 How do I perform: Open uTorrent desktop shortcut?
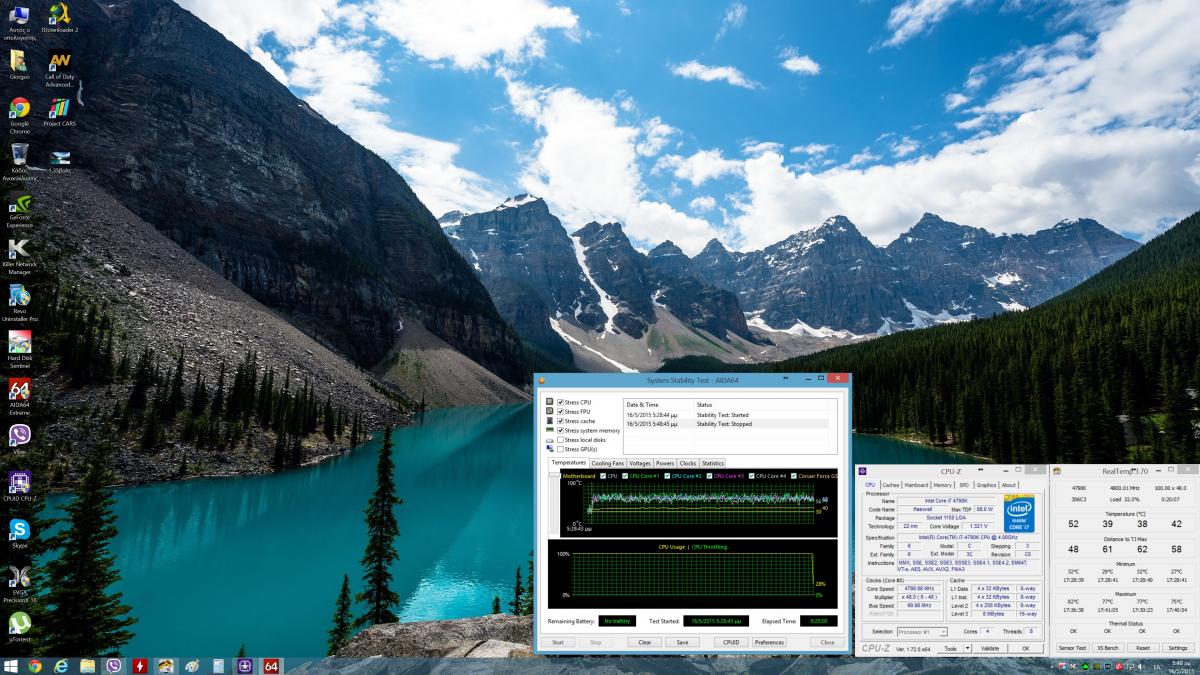point(20,628)
